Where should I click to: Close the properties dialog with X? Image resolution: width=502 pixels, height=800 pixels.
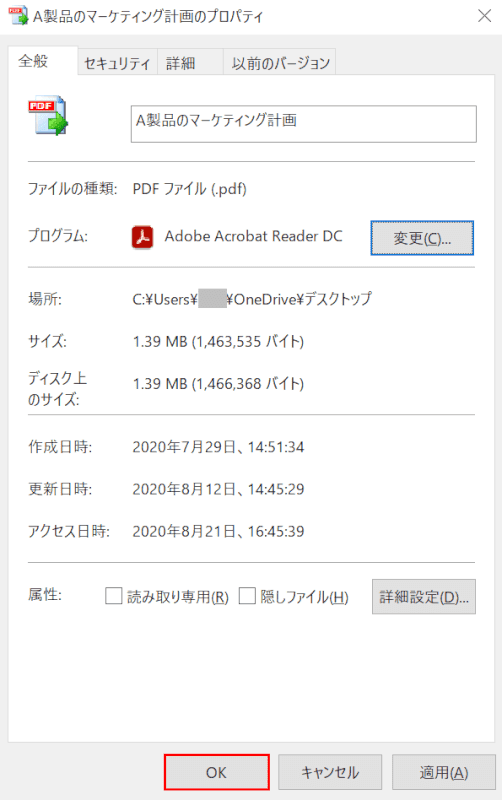[484, 16]
